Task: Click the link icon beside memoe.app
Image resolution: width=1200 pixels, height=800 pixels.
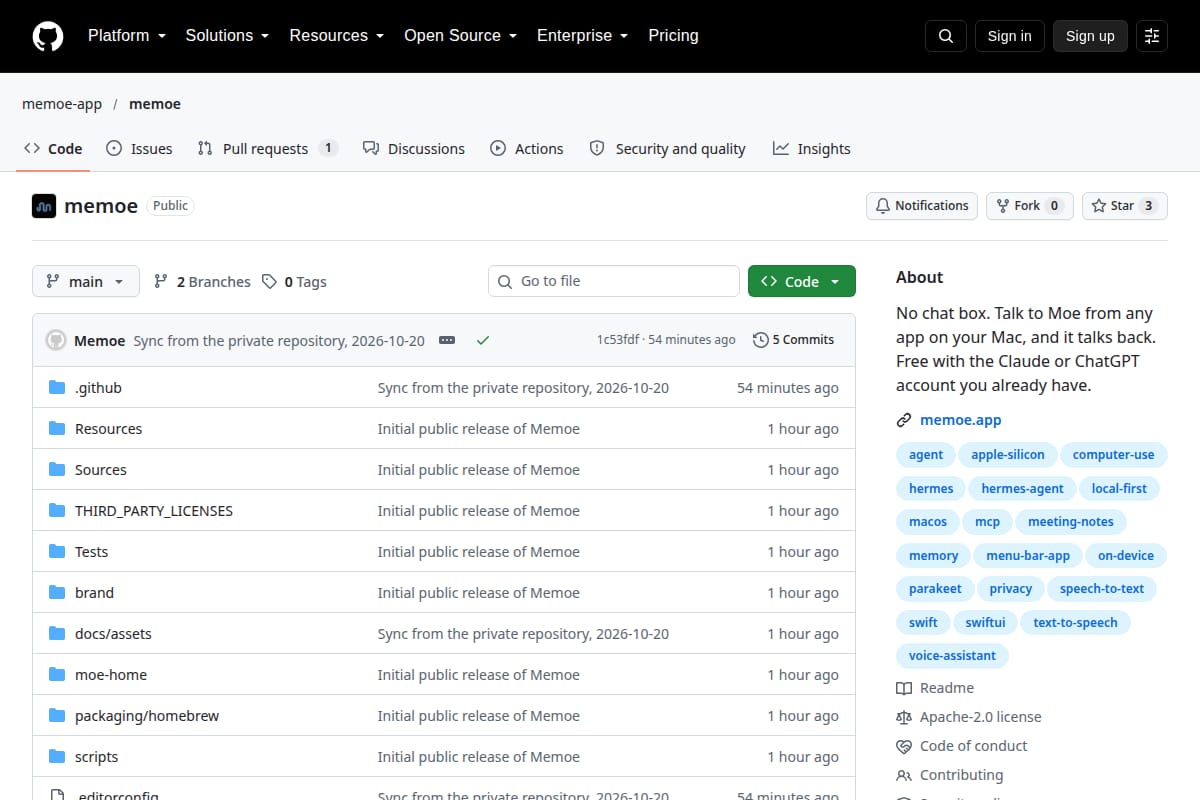Action: point(904,420)
